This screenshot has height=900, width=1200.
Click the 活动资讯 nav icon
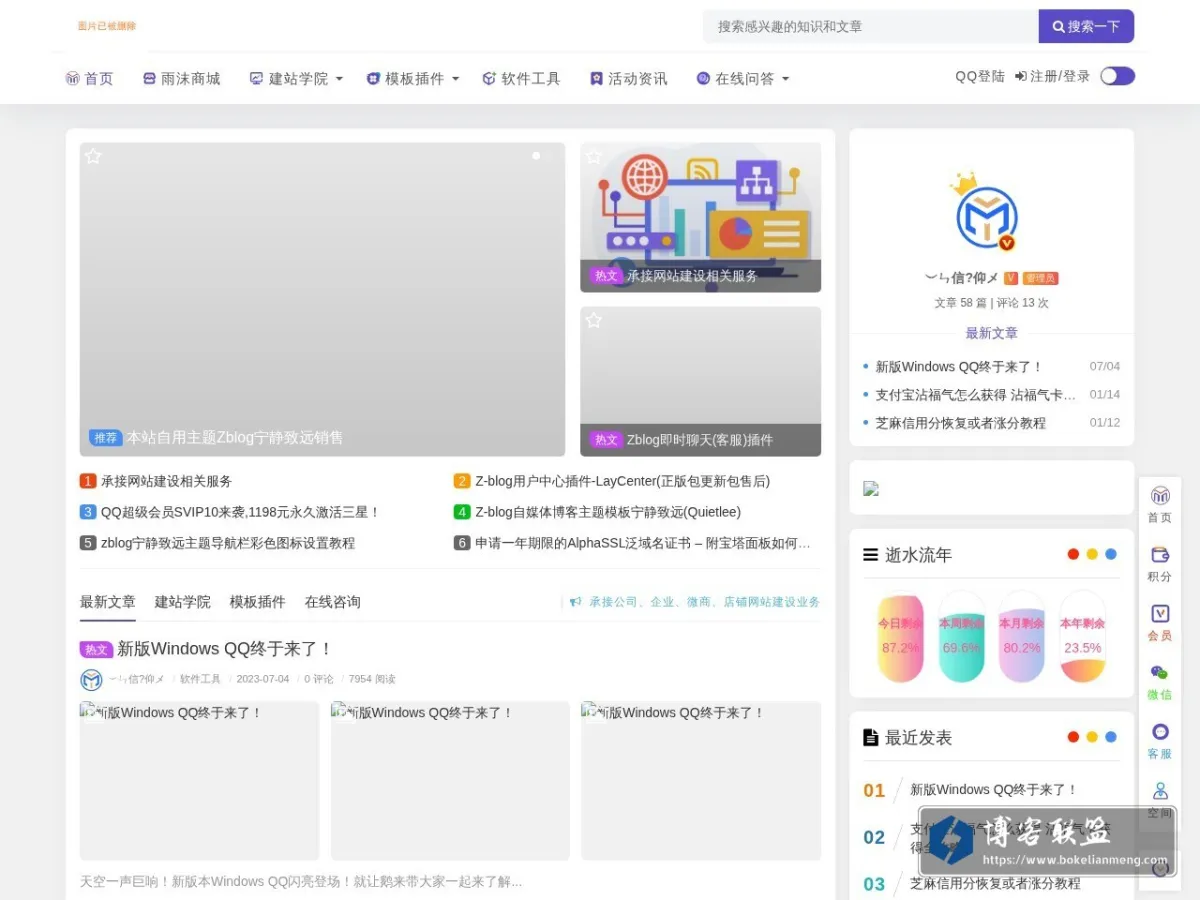596,78
